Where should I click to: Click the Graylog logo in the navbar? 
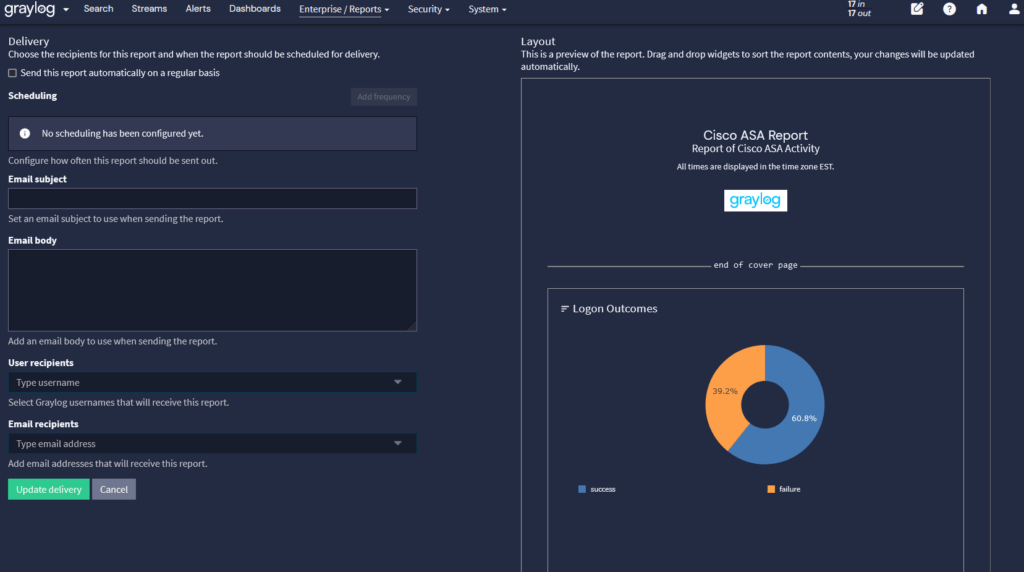pos(31,9)
